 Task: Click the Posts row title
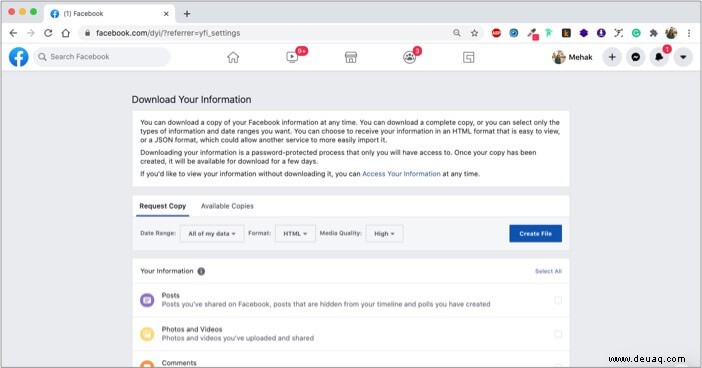(171, 295)
